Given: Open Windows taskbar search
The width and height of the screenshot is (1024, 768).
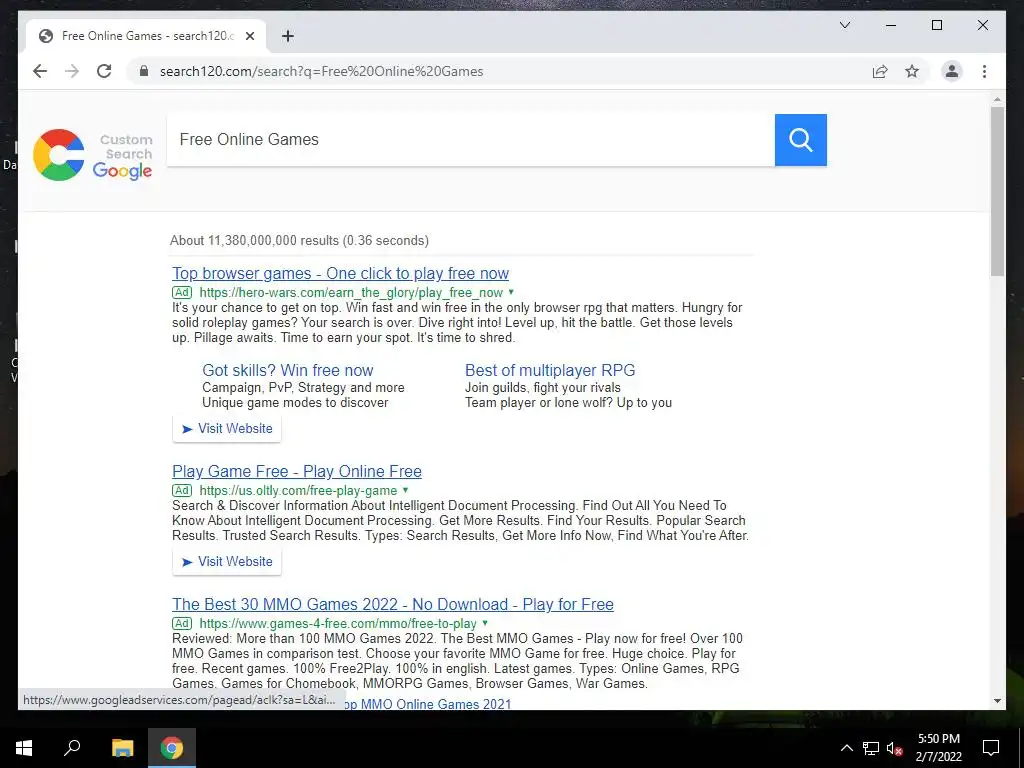Looking at the screenshot, I should (x=72, y=748).
